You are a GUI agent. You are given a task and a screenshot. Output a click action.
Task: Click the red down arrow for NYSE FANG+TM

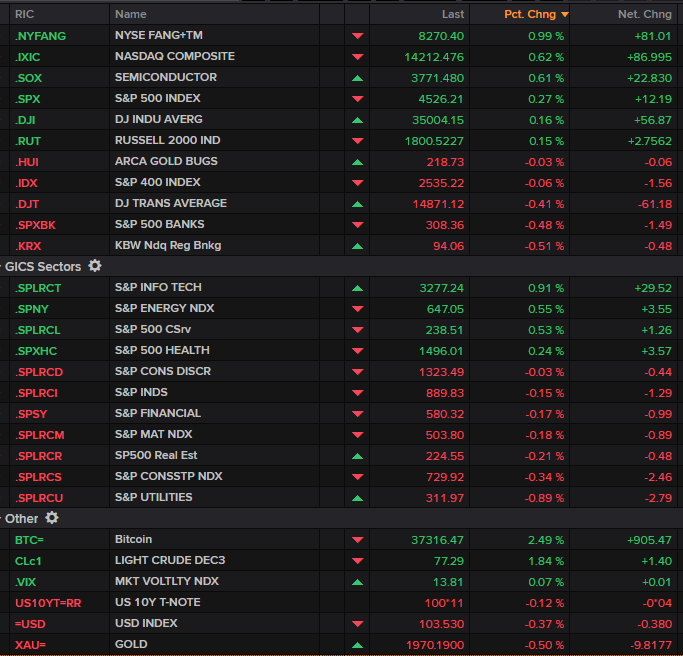358,36
